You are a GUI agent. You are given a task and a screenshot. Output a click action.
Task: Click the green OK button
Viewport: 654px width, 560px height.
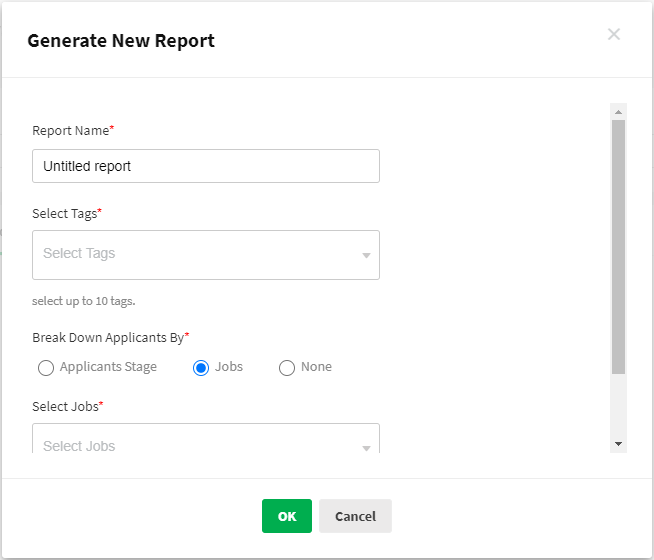(x=287, y=516)
